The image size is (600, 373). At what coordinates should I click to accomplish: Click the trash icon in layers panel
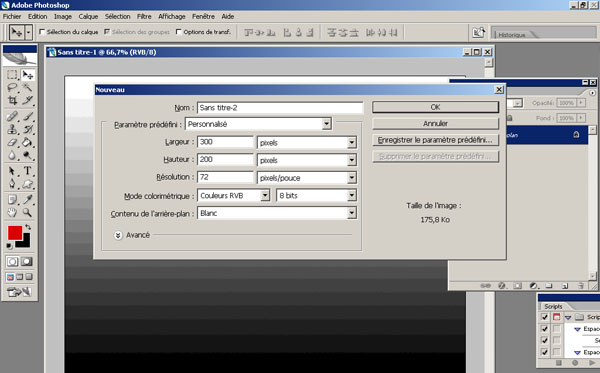pyautogui.click(x=580, y=285)
